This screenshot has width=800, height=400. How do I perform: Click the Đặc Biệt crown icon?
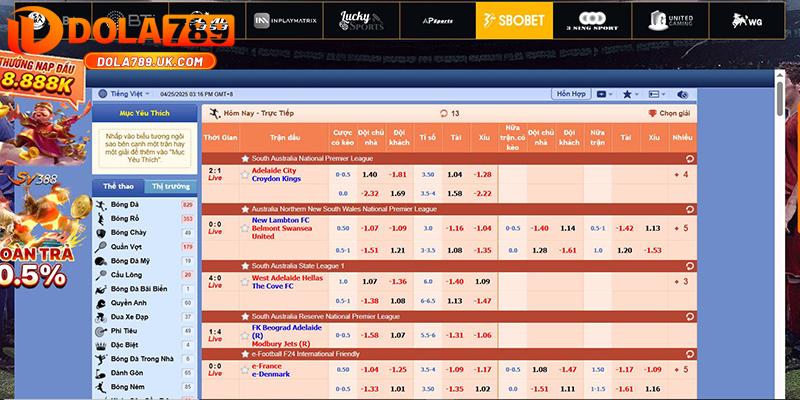tap(101, 345)
